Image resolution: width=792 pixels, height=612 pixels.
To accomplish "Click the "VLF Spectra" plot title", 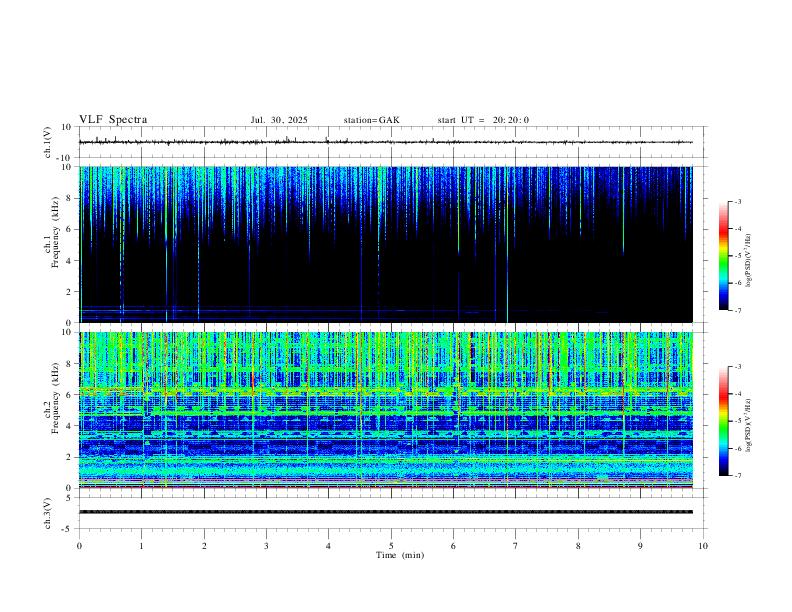I will [113, 120].
